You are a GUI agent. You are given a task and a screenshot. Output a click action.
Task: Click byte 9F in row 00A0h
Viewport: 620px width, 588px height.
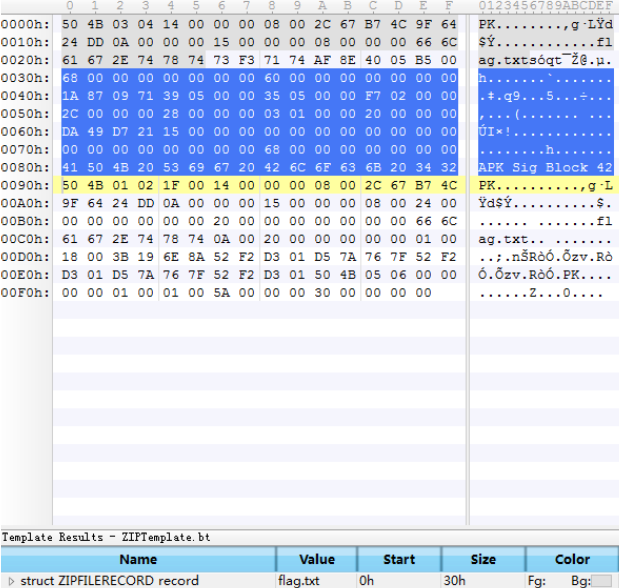70,203
